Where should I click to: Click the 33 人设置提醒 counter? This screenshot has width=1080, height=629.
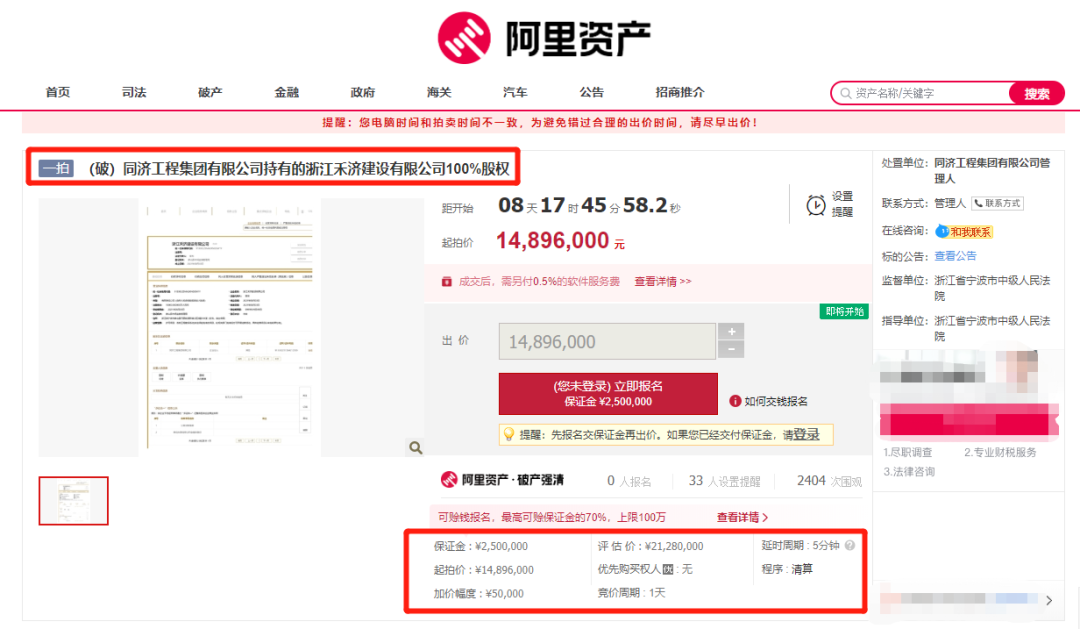[725, 481]
